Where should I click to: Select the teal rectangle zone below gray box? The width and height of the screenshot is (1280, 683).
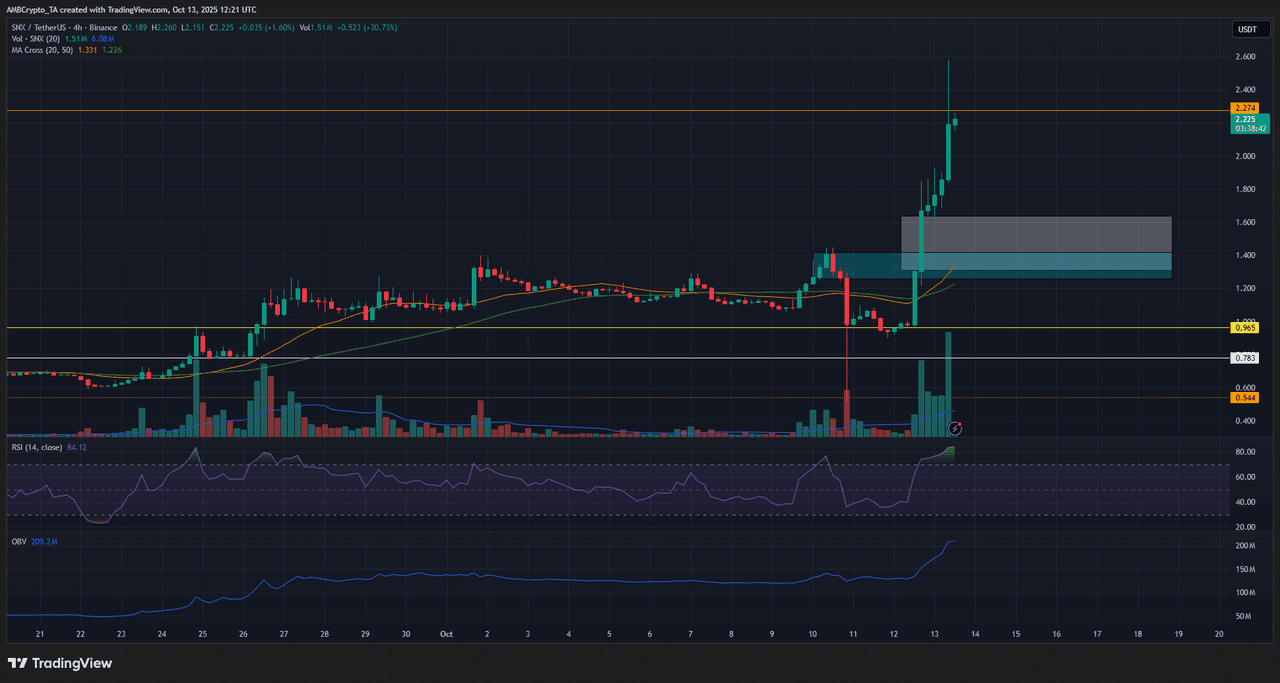click(x=1035, y=262)
